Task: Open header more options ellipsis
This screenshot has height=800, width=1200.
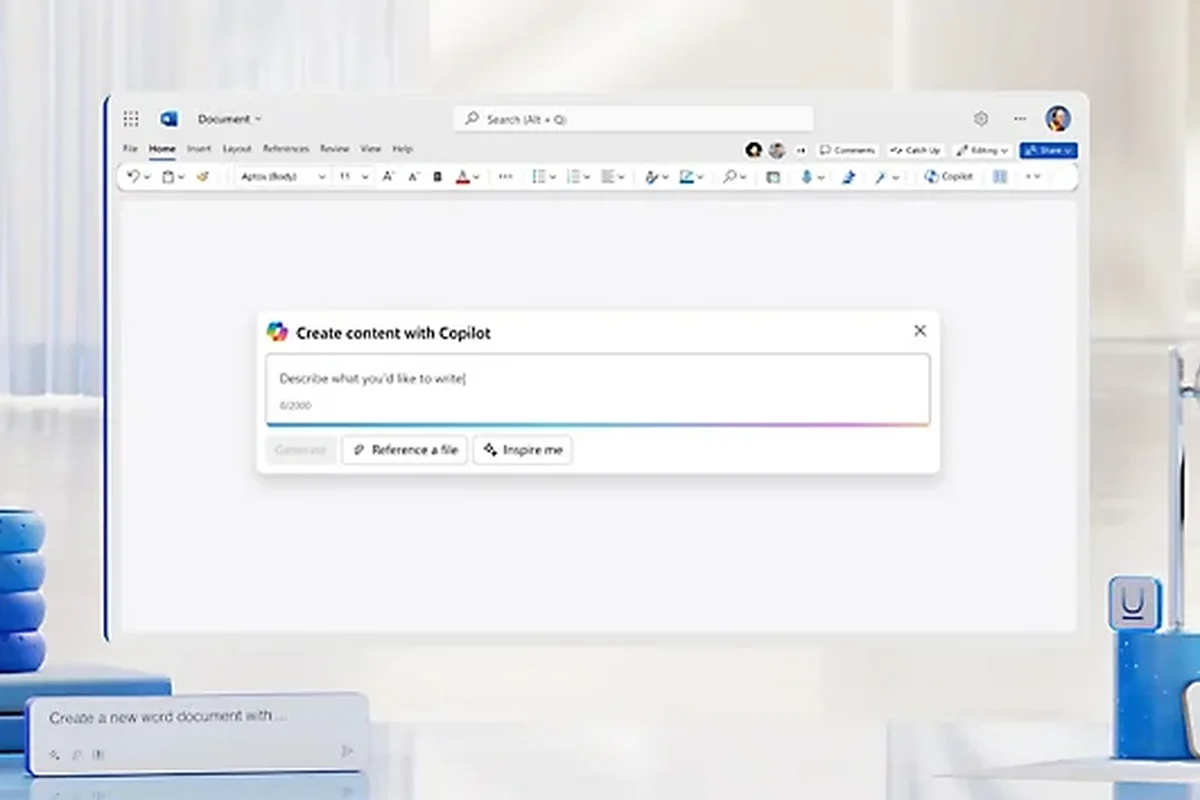Action: [x=1020, y=119]
